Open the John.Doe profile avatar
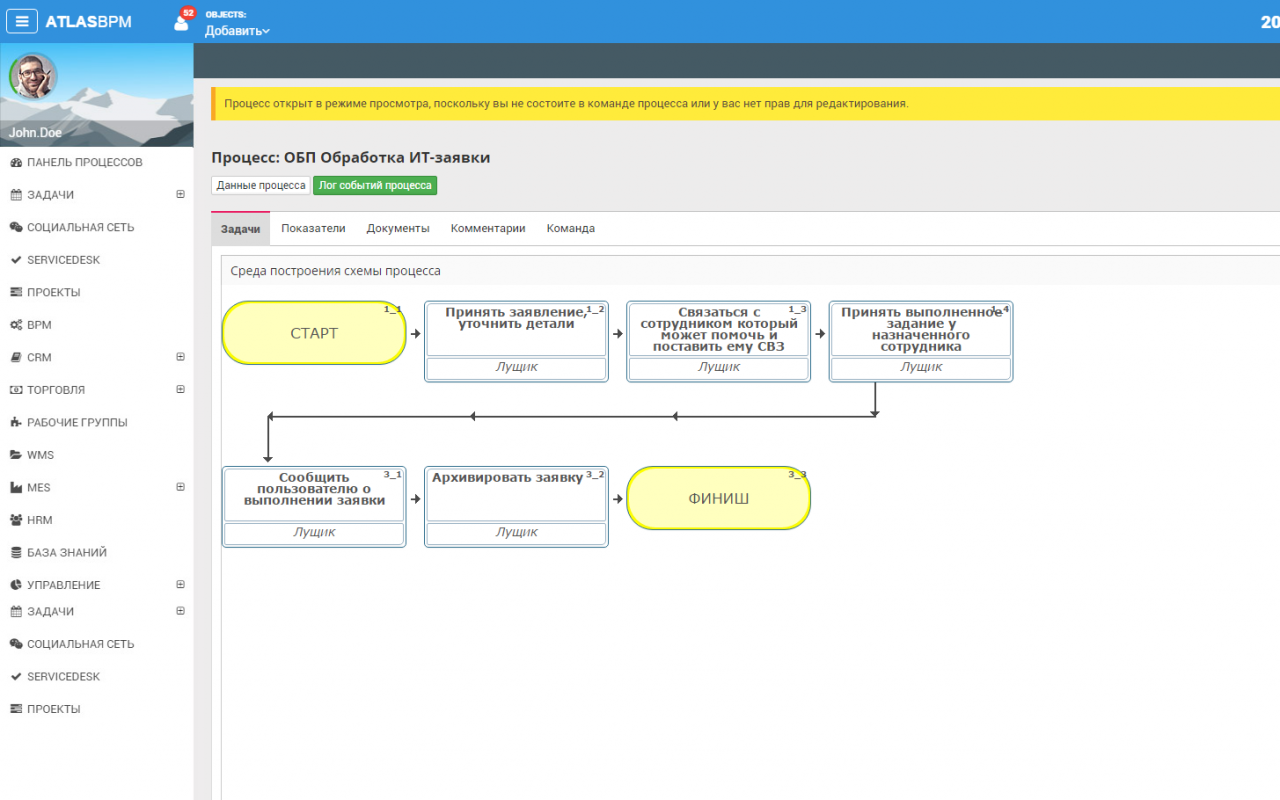Viewport: 1280px width, 800px height. pyautogui.click(x=33, y=76)
